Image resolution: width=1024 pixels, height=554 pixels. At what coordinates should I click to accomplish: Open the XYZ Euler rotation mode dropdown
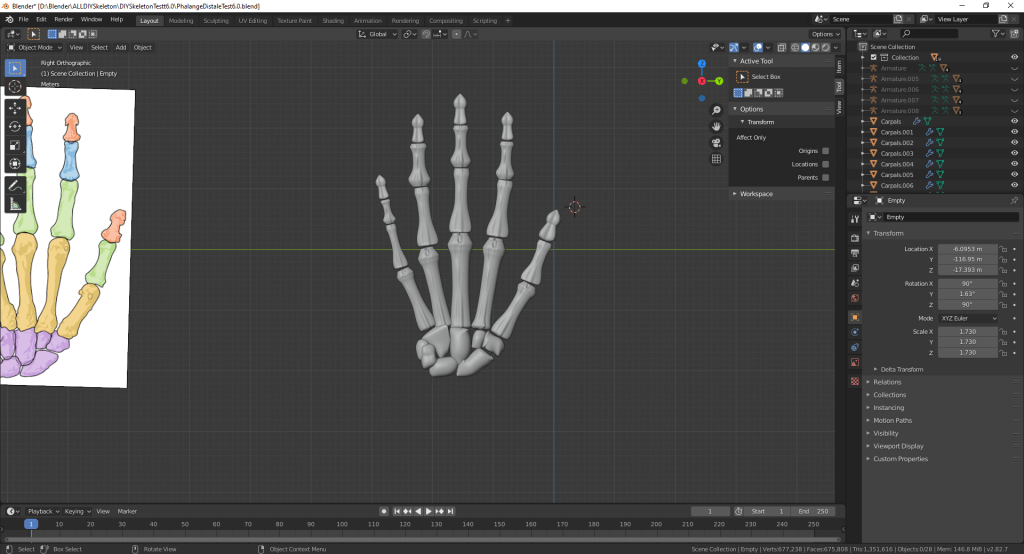click(x=967, y=318)
